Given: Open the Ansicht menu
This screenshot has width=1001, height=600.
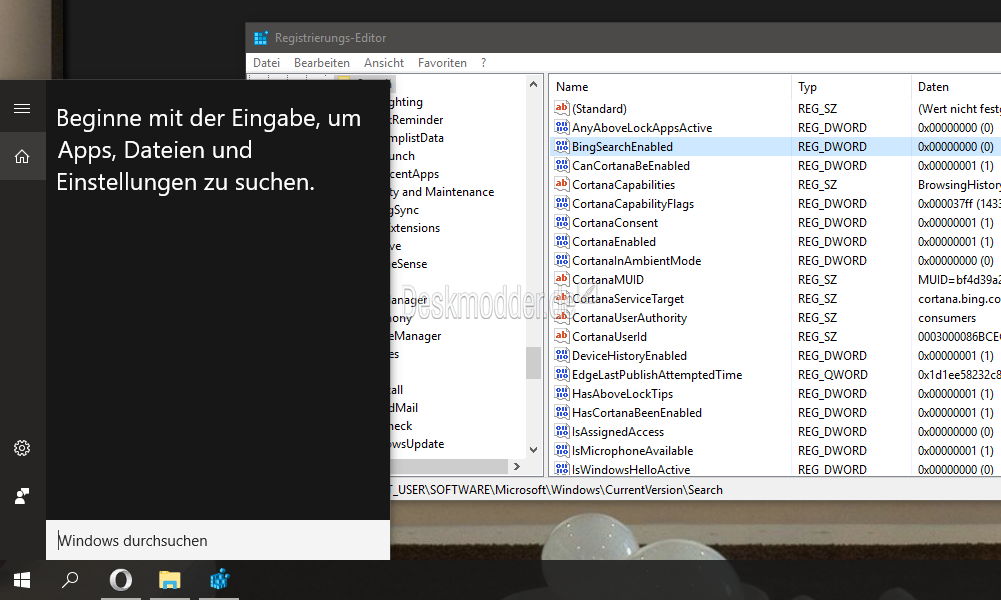Looking at the screenshot, I should point(384,63).
